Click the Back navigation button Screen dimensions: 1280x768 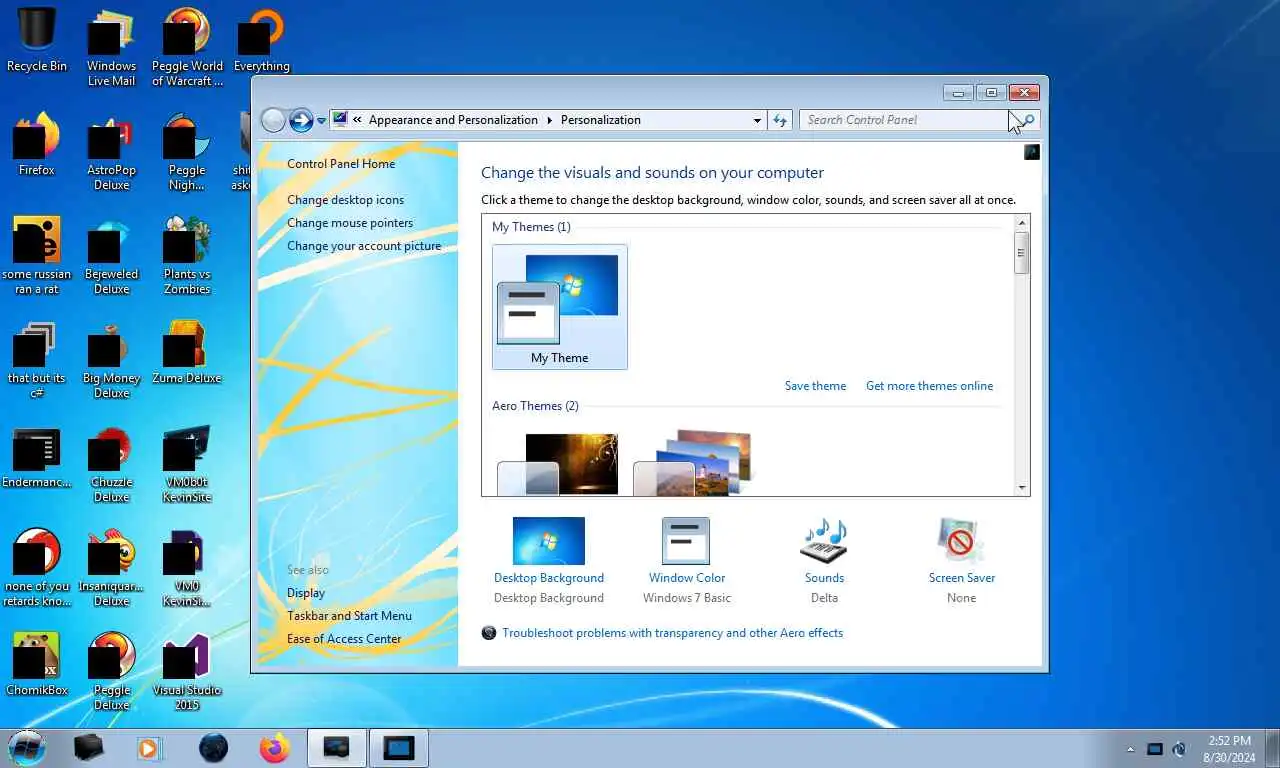pyautogui.click(x=273, y=120)
